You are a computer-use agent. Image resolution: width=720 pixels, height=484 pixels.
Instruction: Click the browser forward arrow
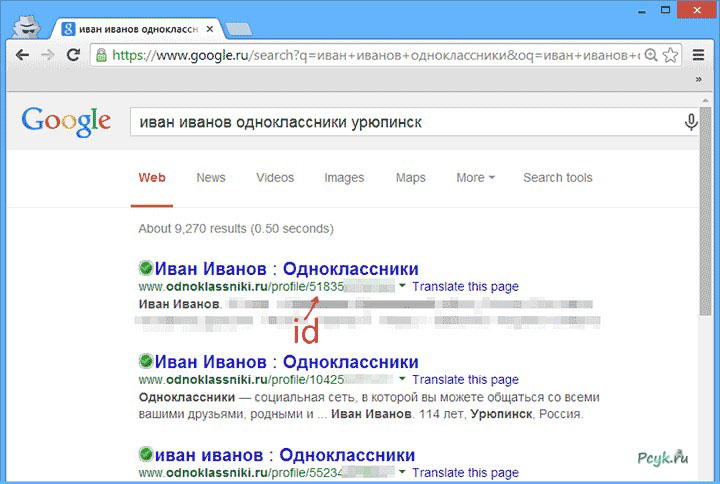click(x=47, y=54)
